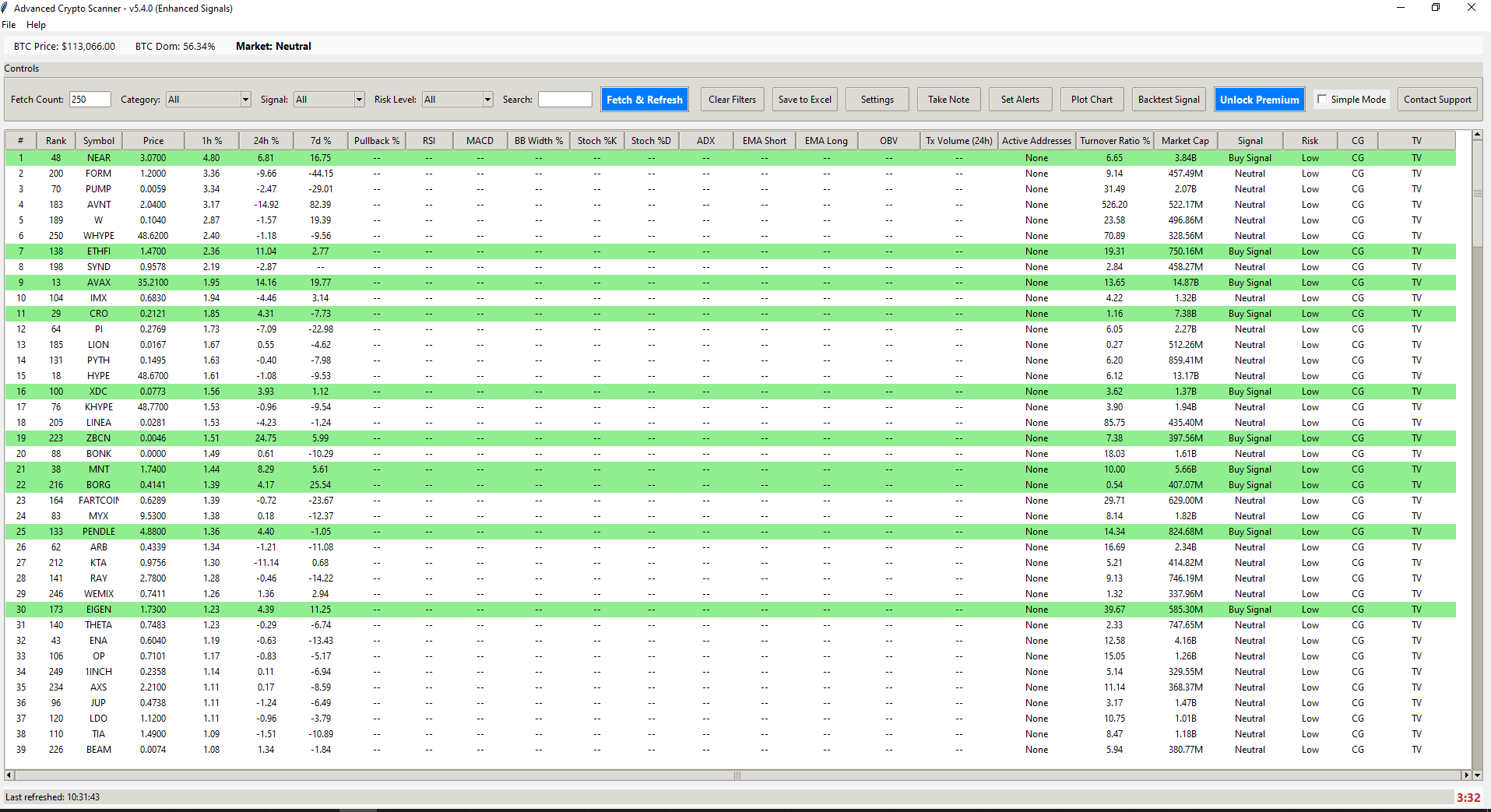The image size is (1491, 812).
Task: Open Set Alerts
Action: [x=1020, y=99]
